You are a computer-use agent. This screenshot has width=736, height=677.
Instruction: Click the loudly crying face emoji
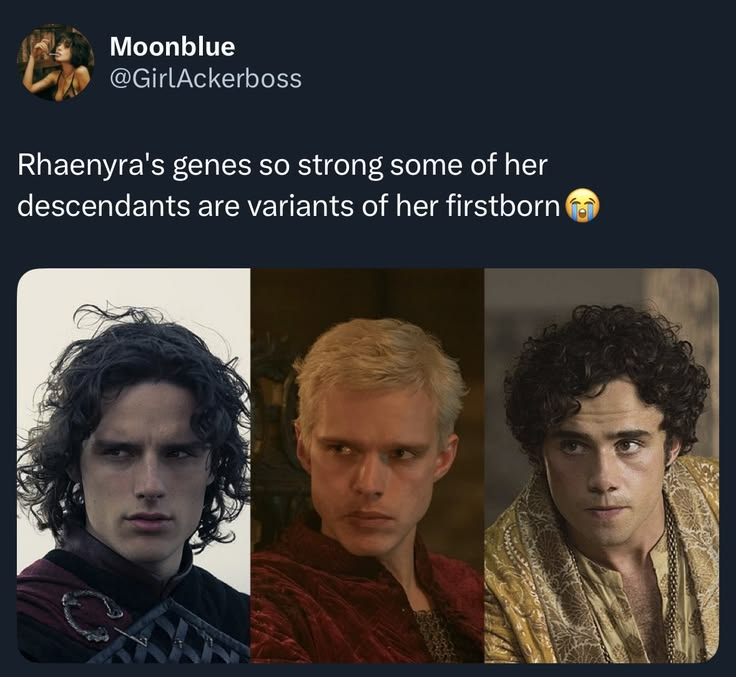pyautogui.click(x=583, y=207)
